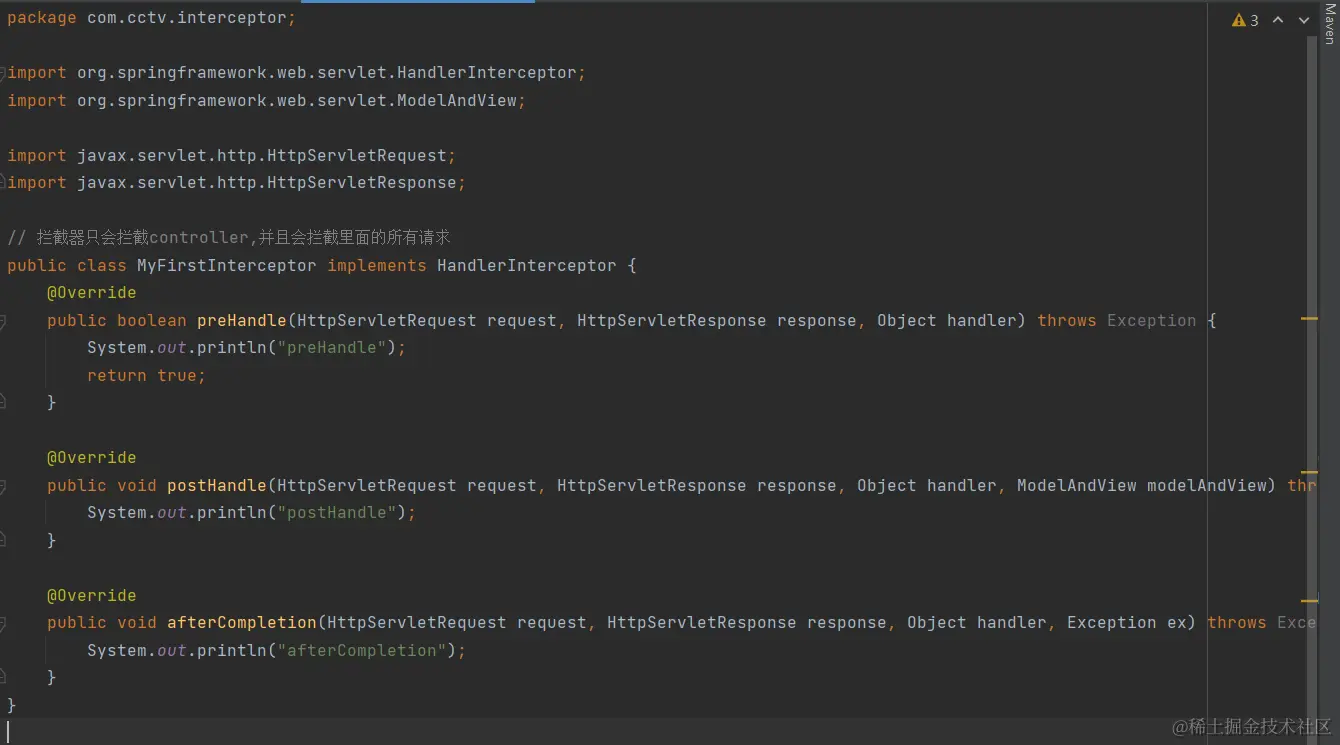The height and width of the screenshot is (745, 1340).
Task: Click preHandle method name in declaration
Action: pos(242,321)
